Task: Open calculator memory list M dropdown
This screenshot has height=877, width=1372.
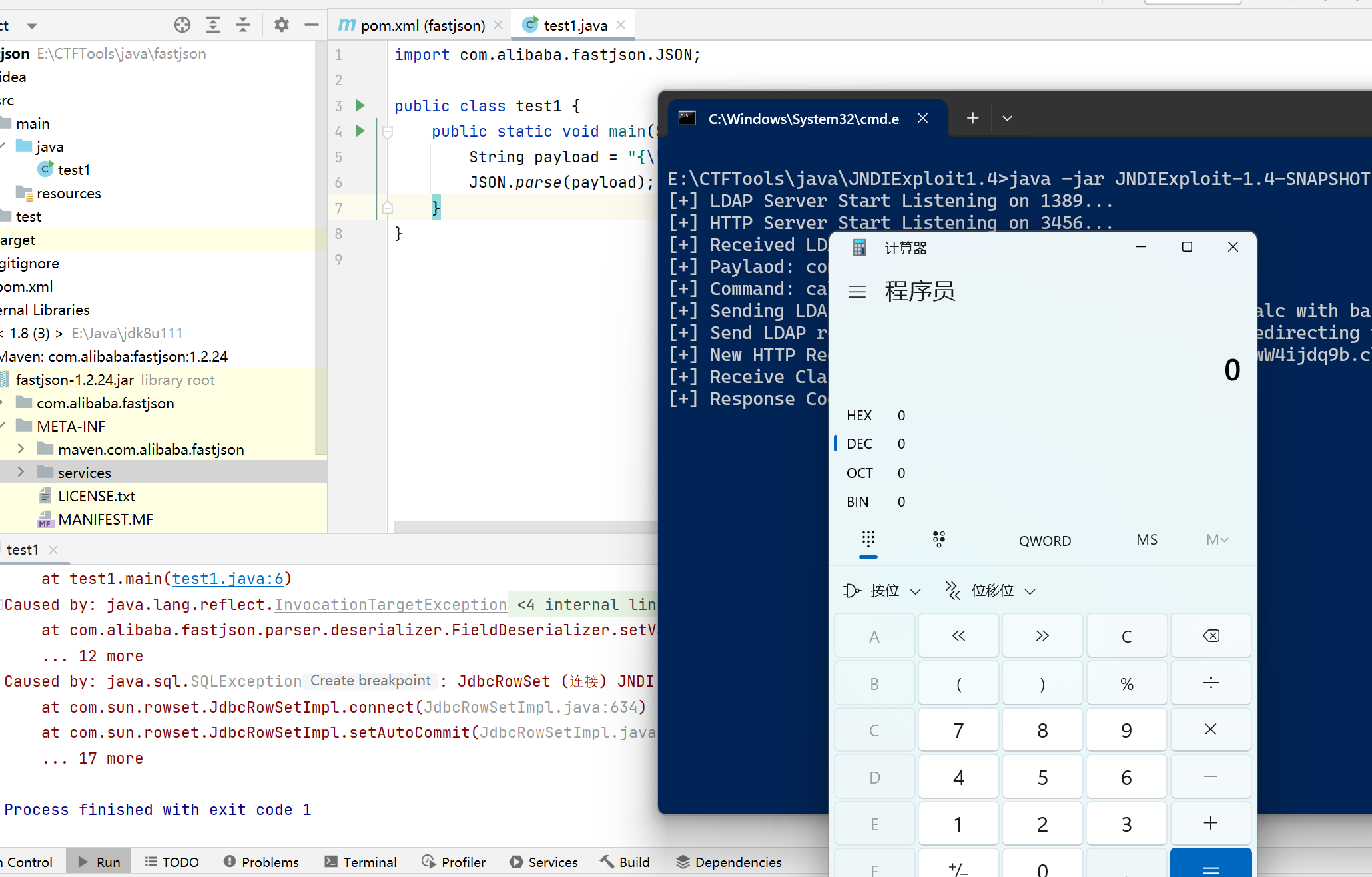Action: (x=1217, y=540)
